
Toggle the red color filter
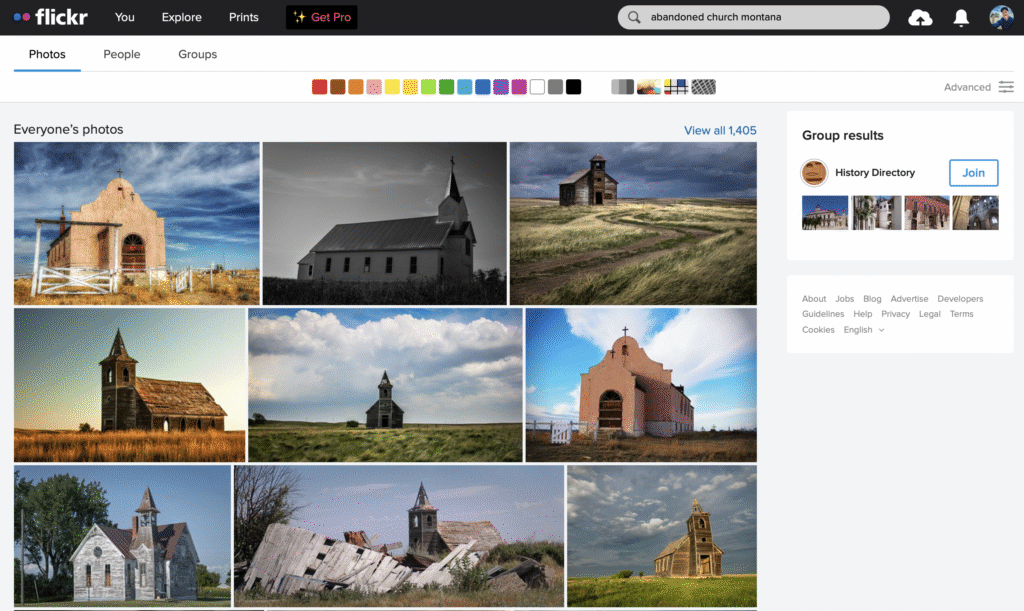(320, 87)
